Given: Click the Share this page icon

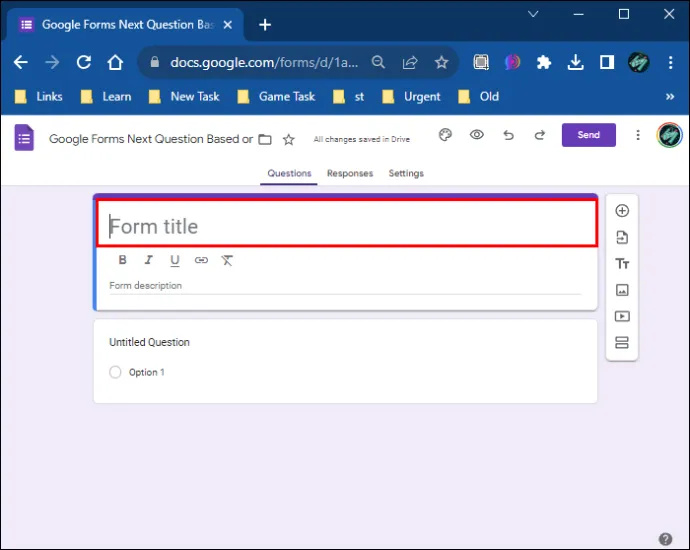Looking at the screenshot, I should pyautogui.click(x=410, y=62).
